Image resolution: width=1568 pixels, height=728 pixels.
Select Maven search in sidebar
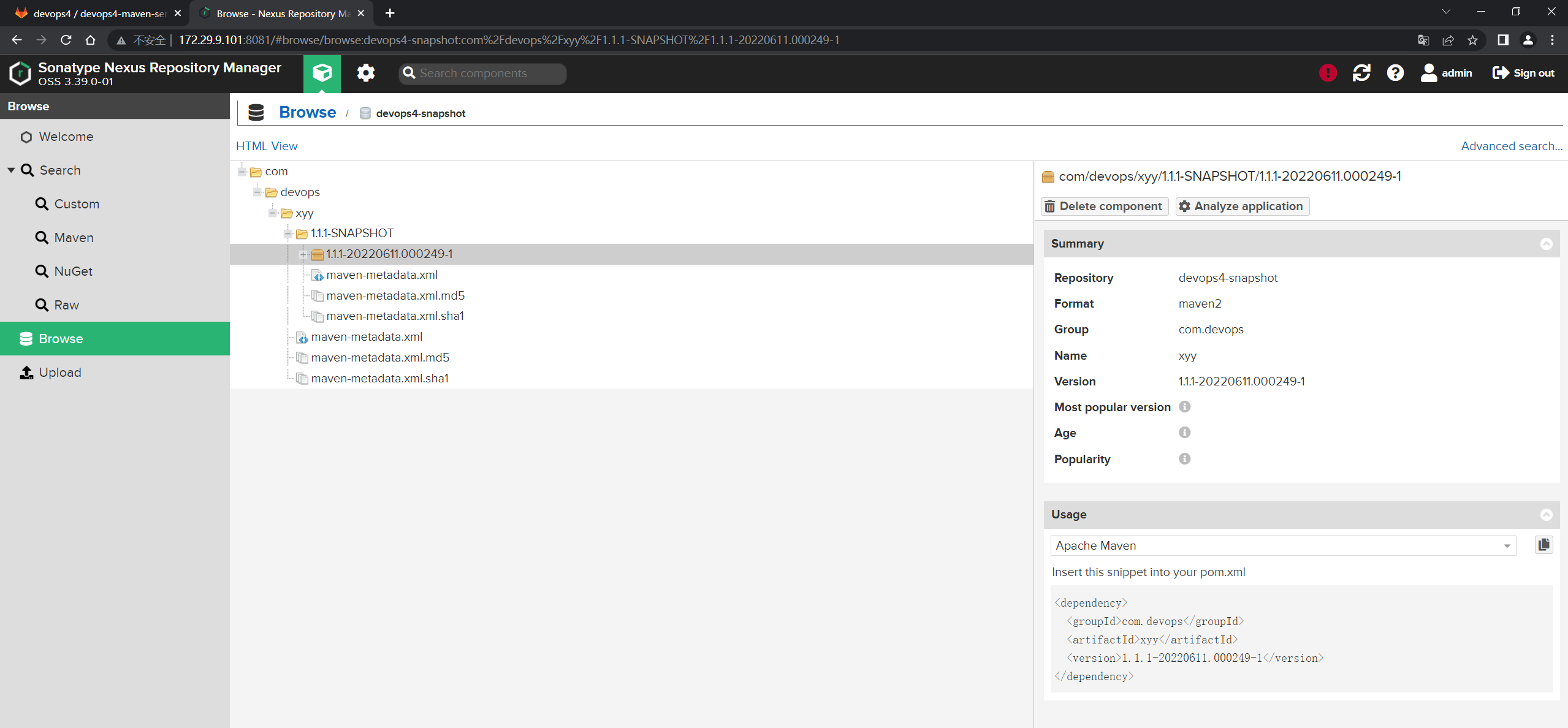coord(115,238)
